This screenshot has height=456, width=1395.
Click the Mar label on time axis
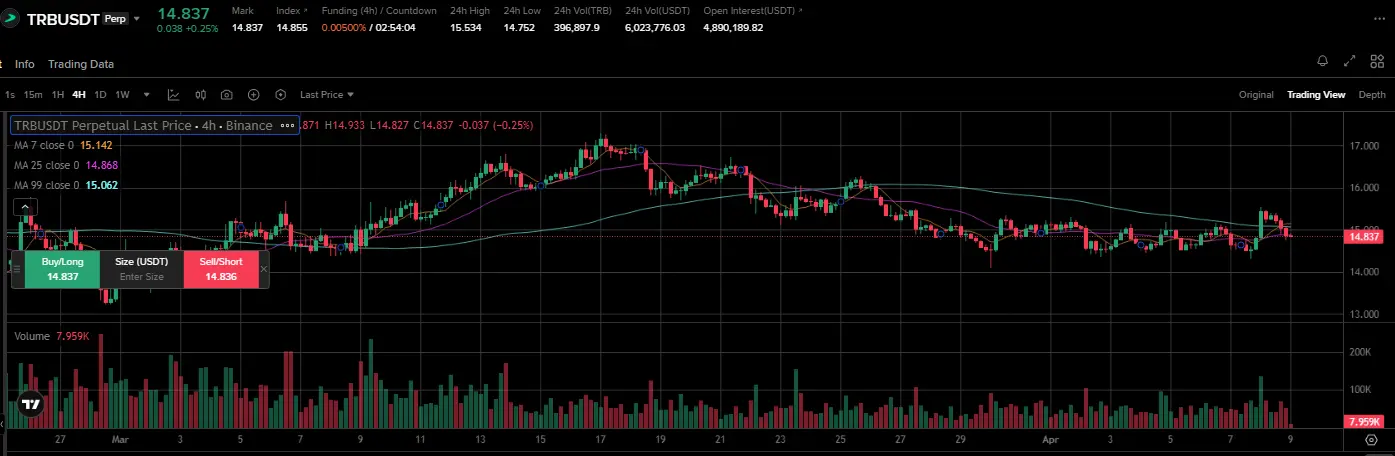tap(120, 439)
